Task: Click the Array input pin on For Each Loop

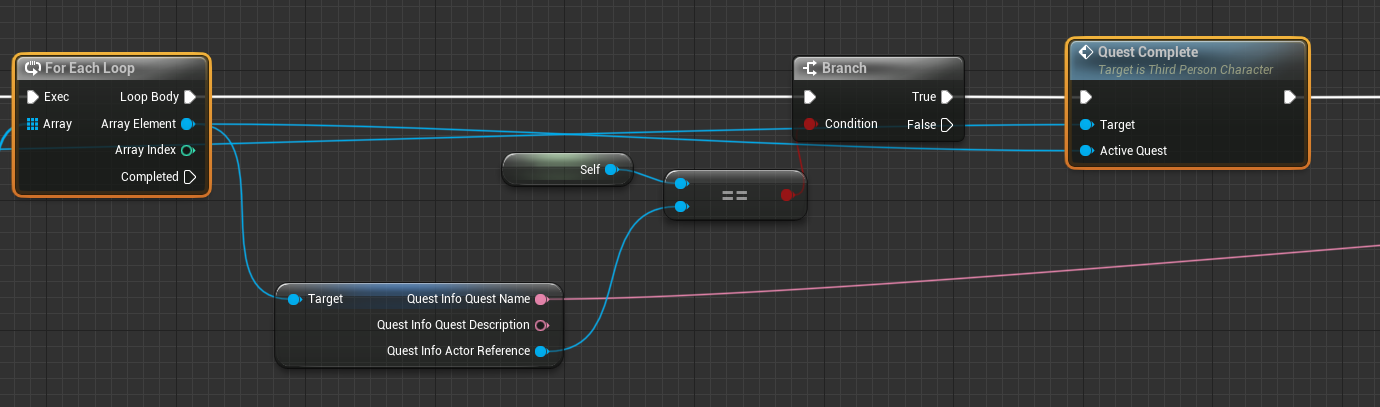Action: pos(32,124)
